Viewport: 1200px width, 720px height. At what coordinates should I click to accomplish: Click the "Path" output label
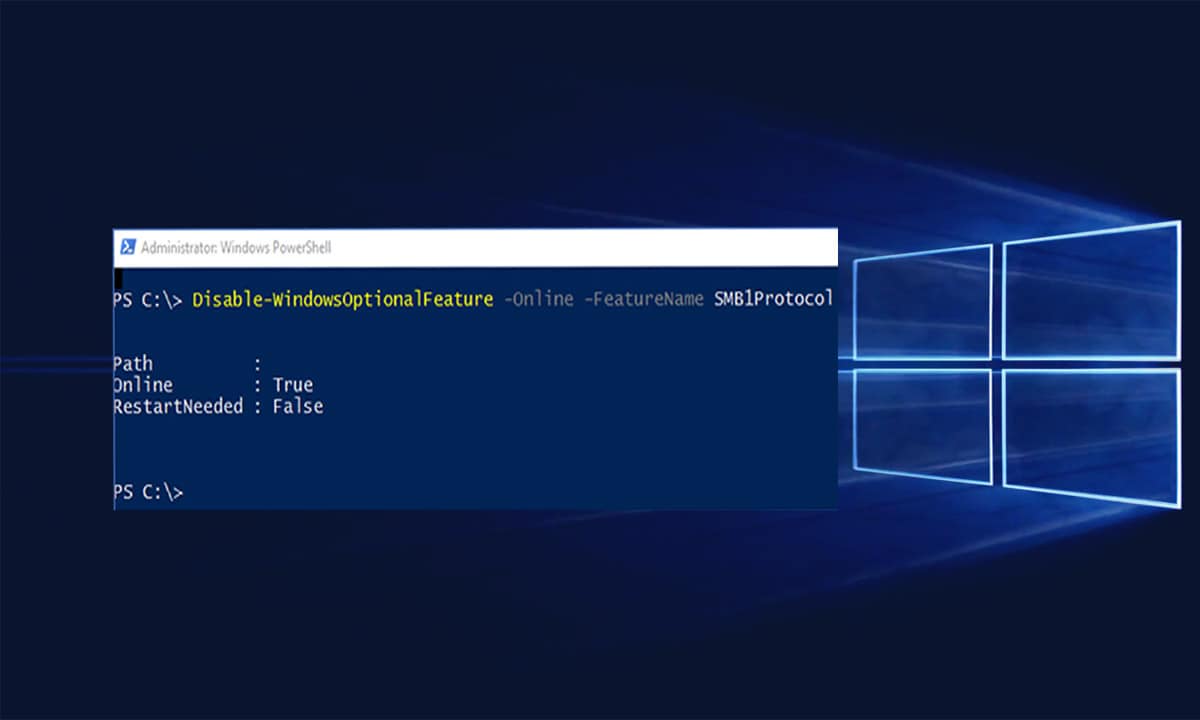pyautogui.click(x=133, y=363)
